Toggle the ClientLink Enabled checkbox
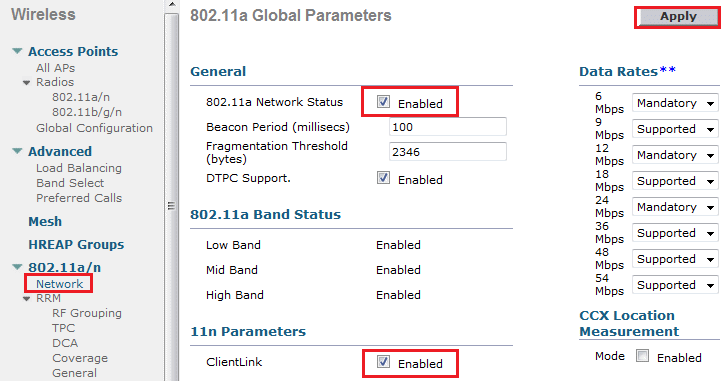Screen dimensions: 725x381 [383, 362]
